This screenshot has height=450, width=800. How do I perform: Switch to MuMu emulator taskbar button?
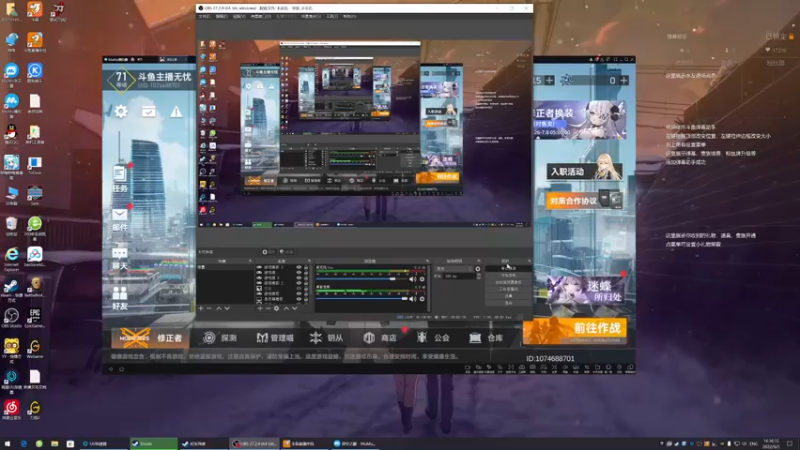point(355,444)
